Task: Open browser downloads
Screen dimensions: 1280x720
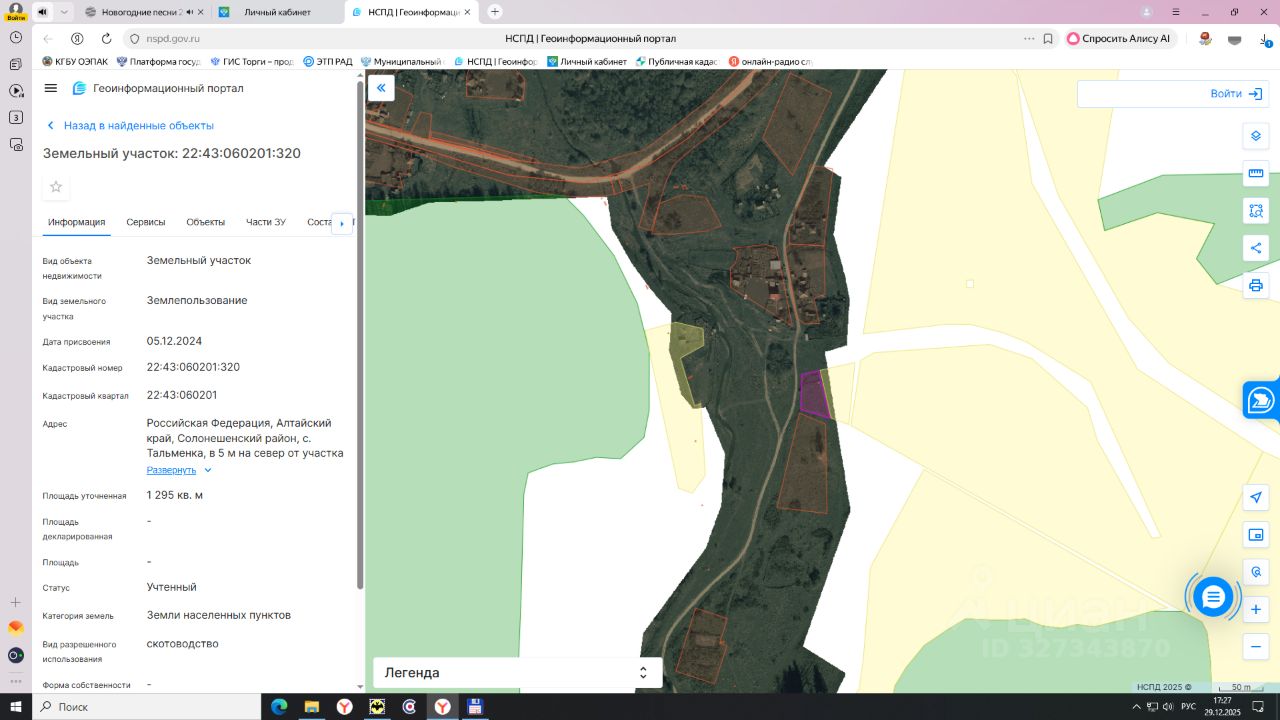Action: click(1264, 39)
